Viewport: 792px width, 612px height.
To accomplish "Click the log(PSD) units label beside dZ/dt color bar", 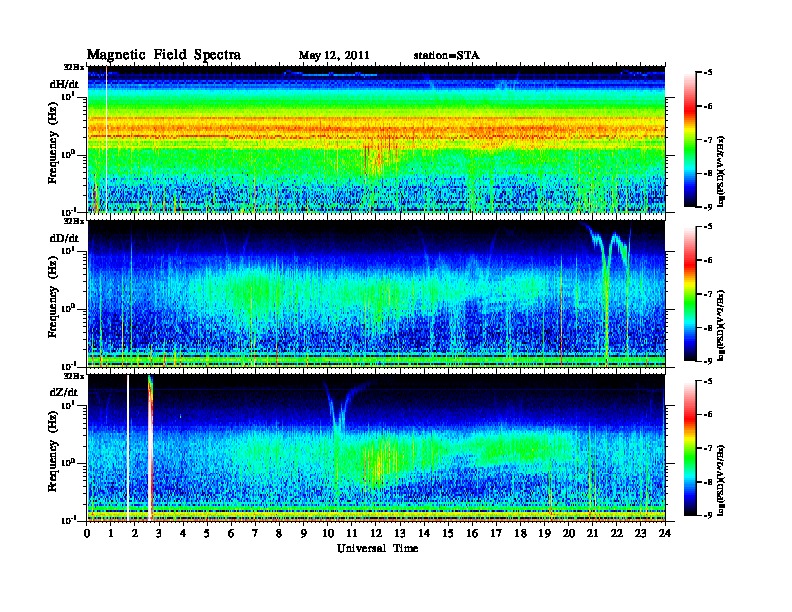I will [x=721, y=480].
